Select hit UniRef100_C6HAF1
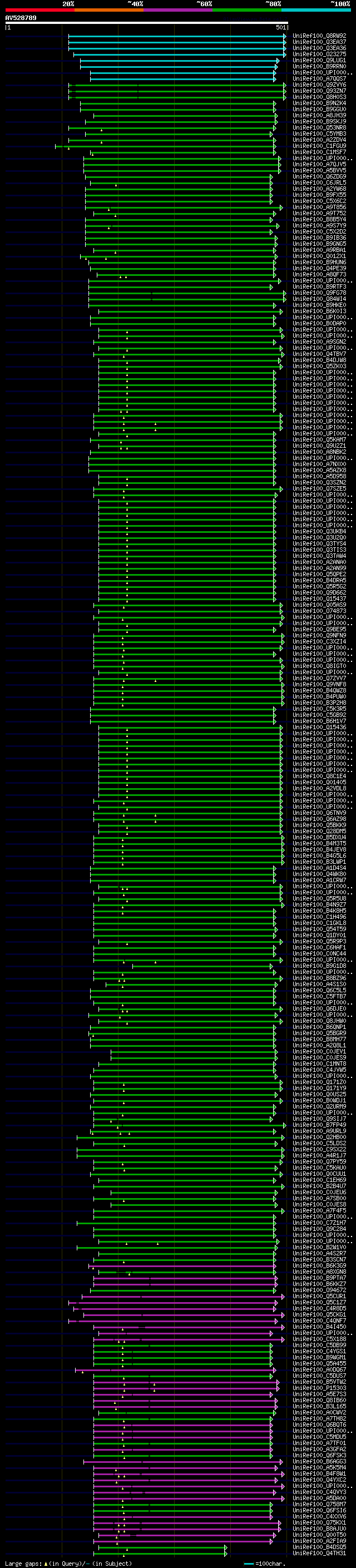This screenshot has height=1568, width=356. (x=319, y=947)
